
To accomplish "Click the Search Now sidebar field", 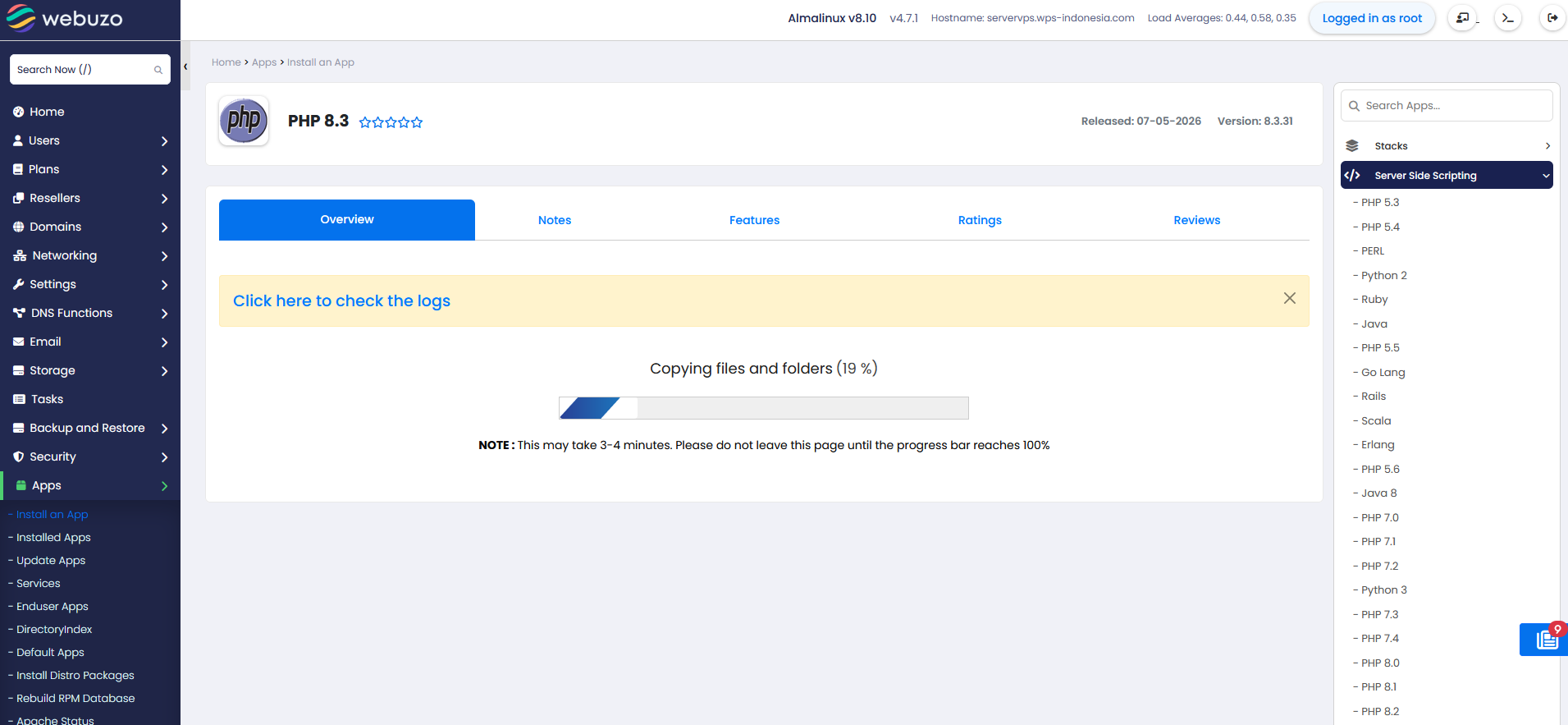I will click(x=90, y=70).
